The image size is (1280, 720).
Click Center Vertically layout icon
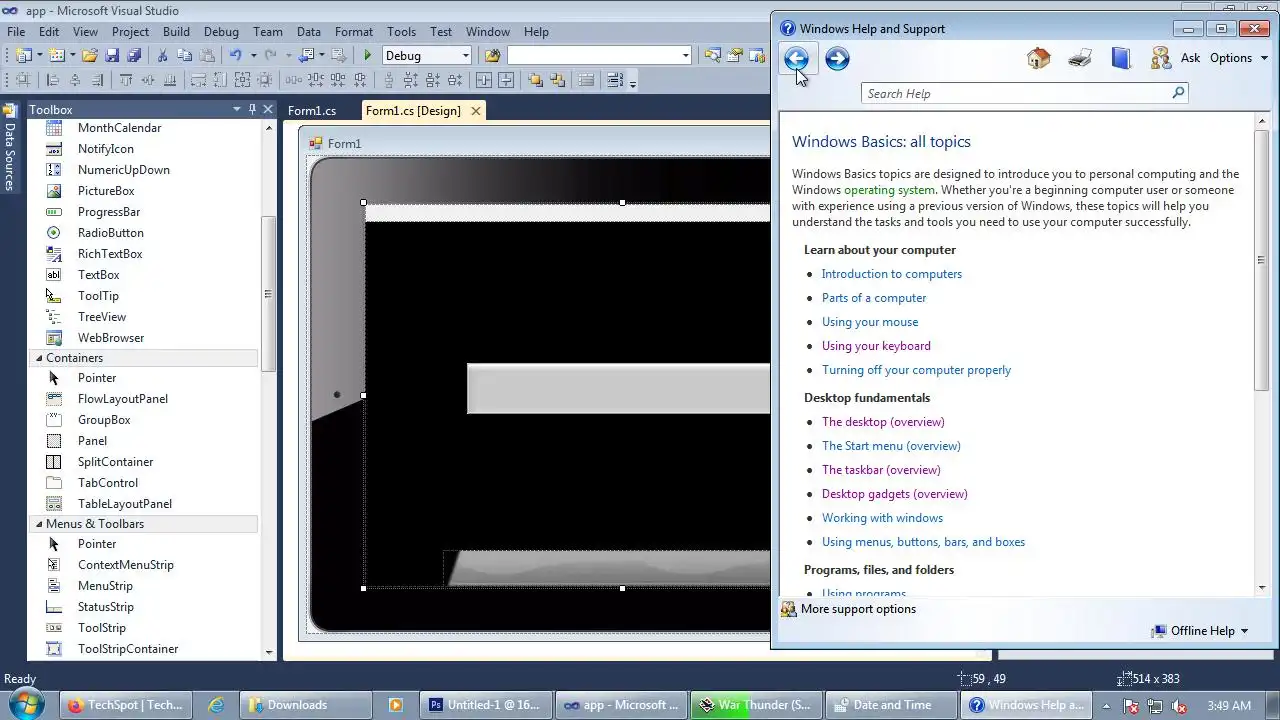[x=506, y=81]
